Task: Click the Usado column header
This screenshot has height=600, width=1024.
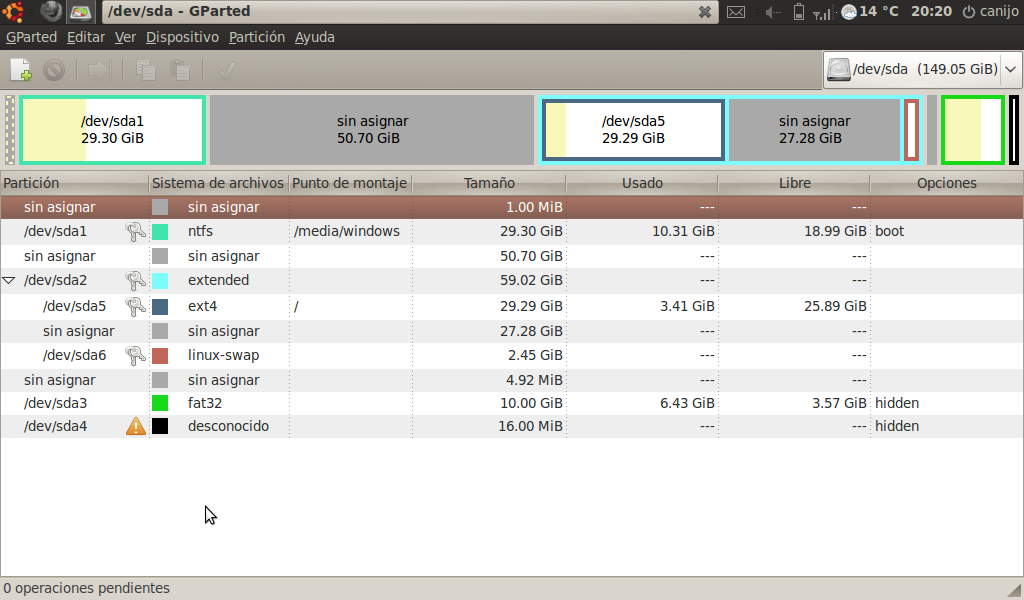Action: [x=642, y=183]
